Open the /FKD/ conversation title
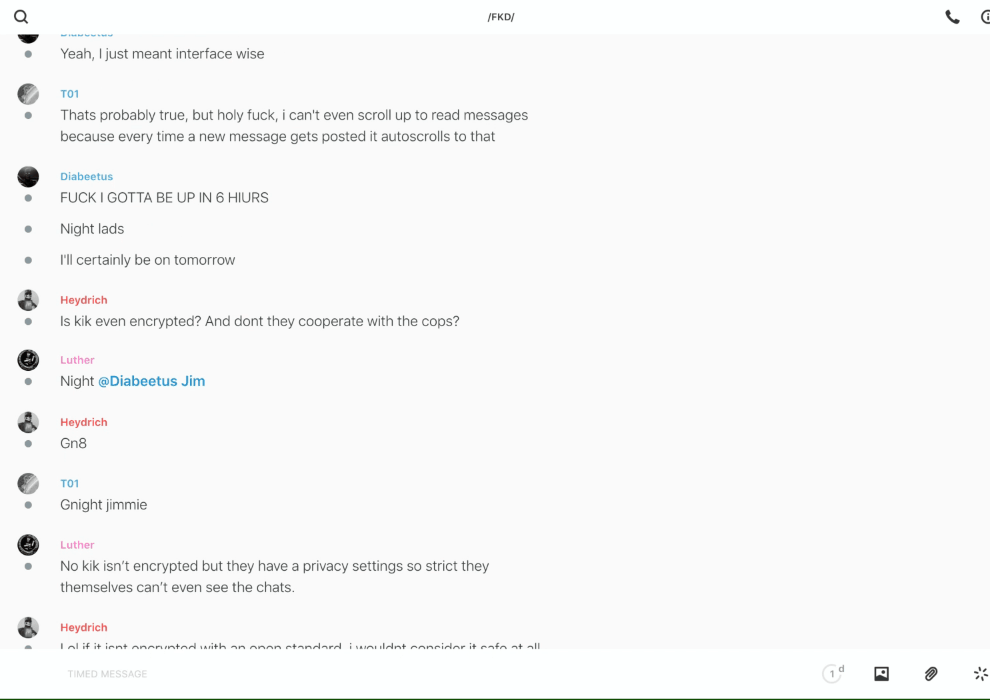Image resolution: width=990 pixels, height=700 pixels. [x=501, y=17]
